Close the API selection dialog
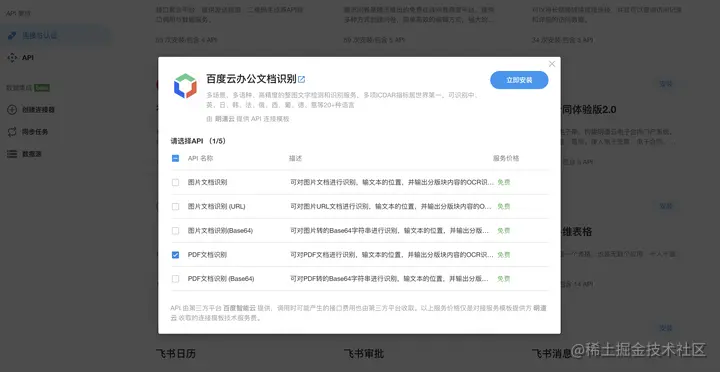Screen dimensions: 720x372 click(x=552, y=64)
